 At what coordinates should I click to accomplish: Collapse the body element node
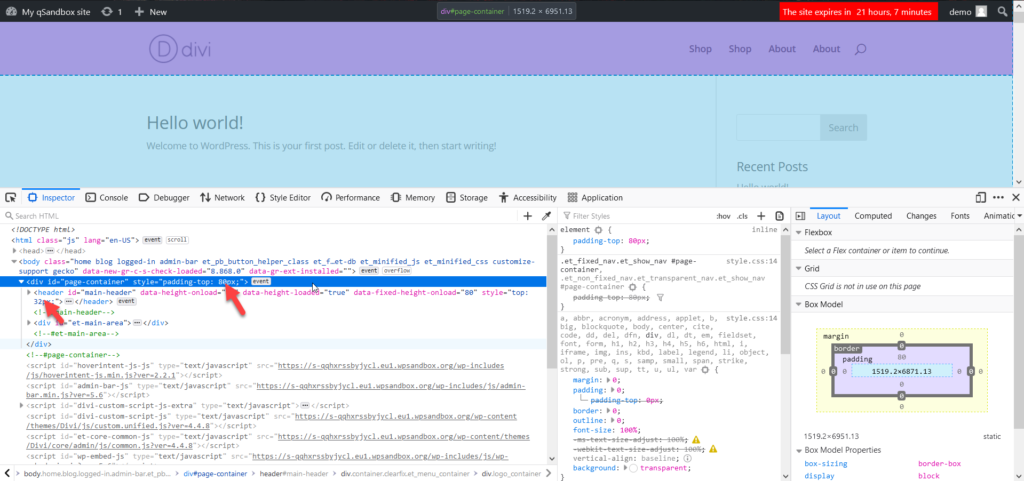13,261
